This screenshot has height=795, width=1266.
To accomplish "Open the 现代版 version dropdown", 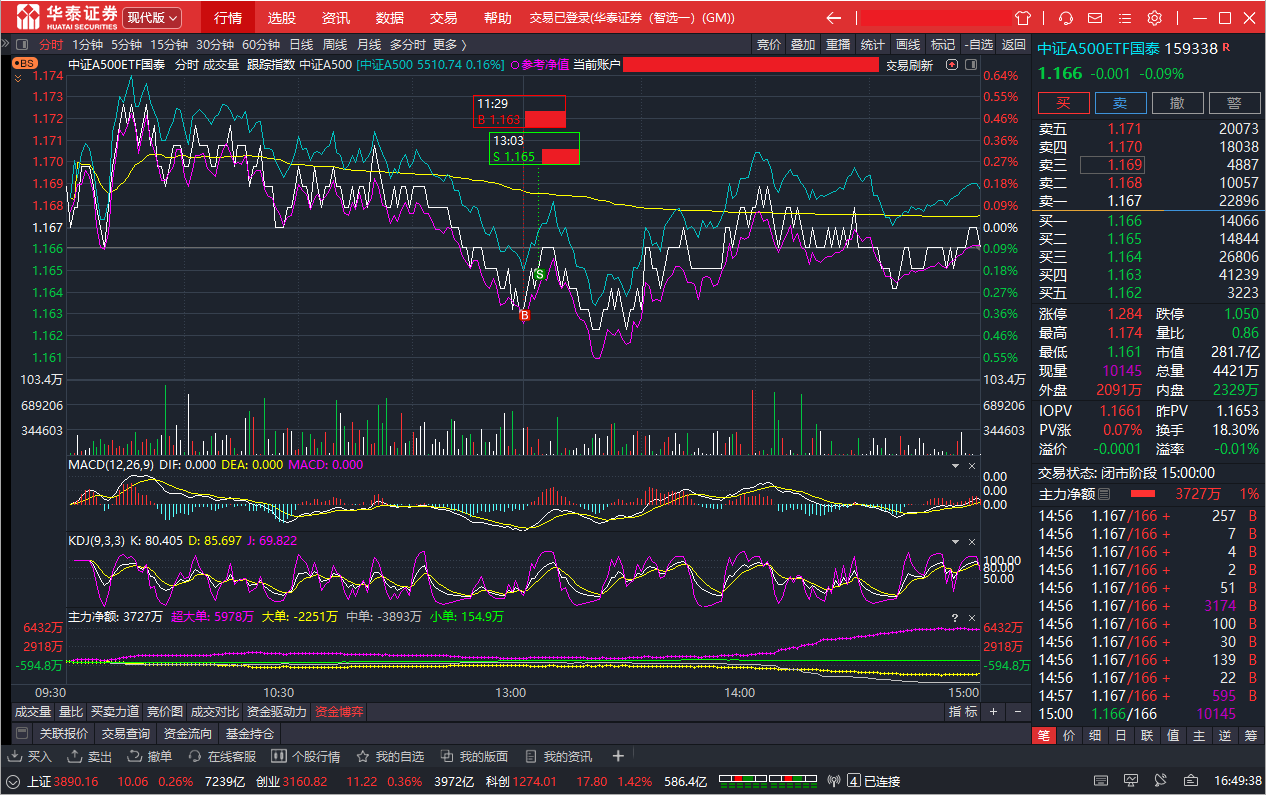I will [152, 18].
